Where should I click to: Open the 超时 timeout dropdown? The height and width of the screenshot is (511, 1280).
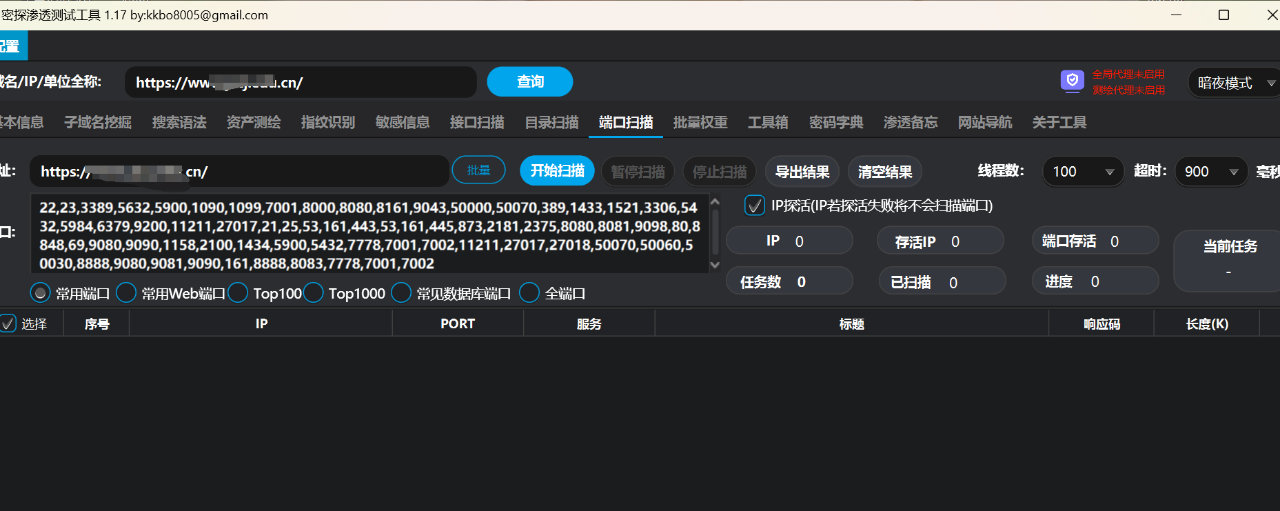(x=1211, y=171)
